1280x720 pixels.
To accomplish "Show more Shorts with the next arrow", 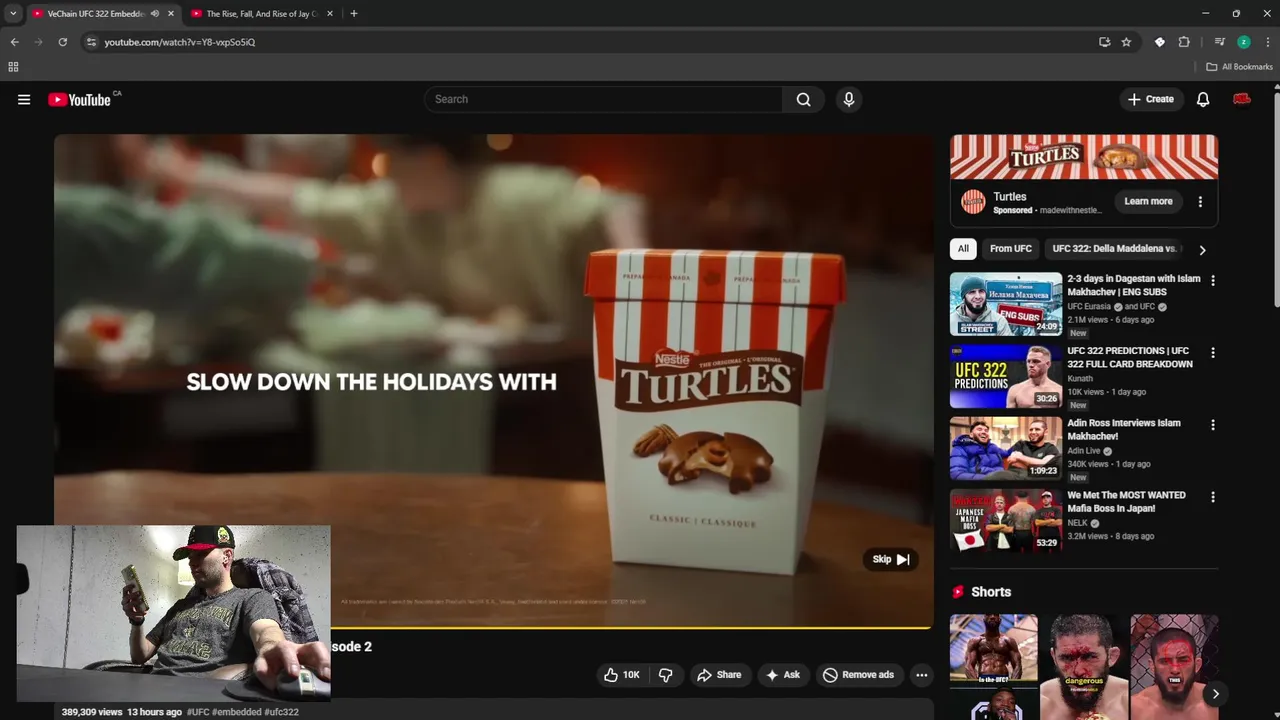I will click(x=1215, y=694).
